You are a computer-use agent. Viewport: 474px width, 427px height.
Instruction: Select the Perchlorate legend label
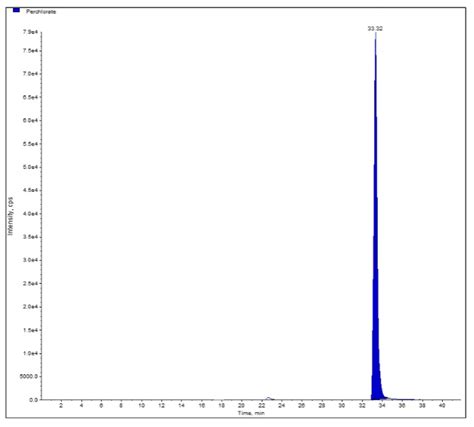pos(41,12)
